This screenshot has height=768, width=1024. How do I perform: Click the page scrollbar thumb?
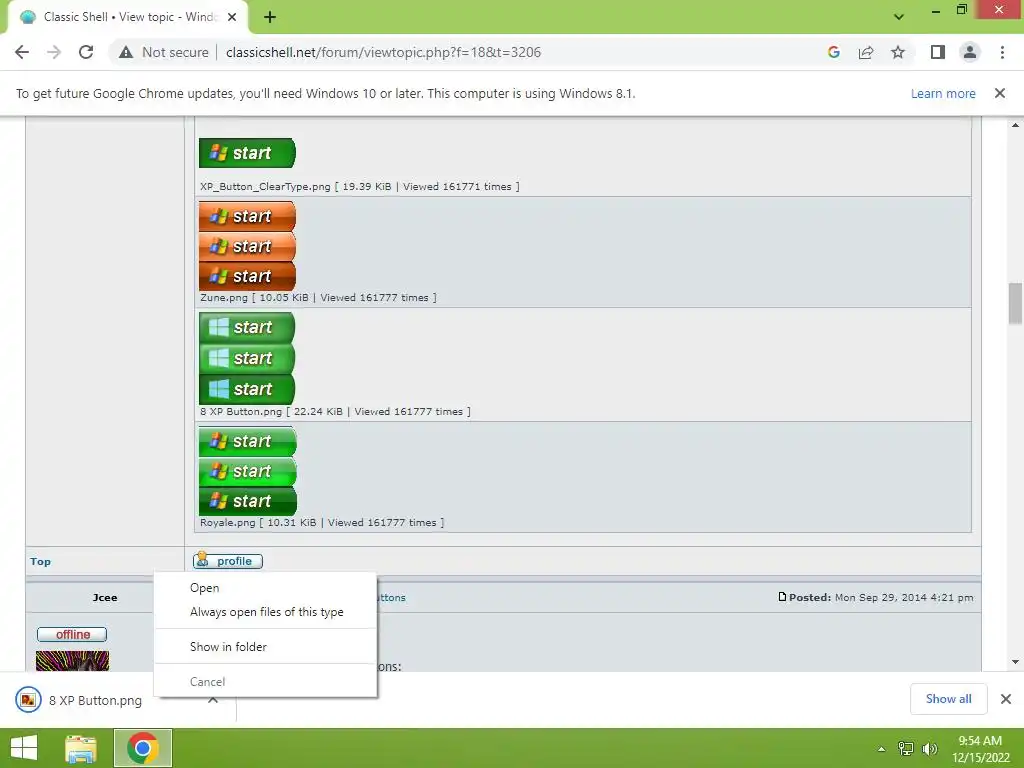[1015, 303]
